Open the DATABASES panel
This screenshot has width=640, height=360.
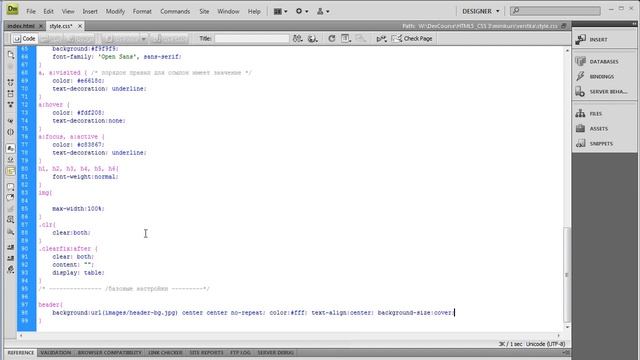pyautogui.click(x=604, y=61)
